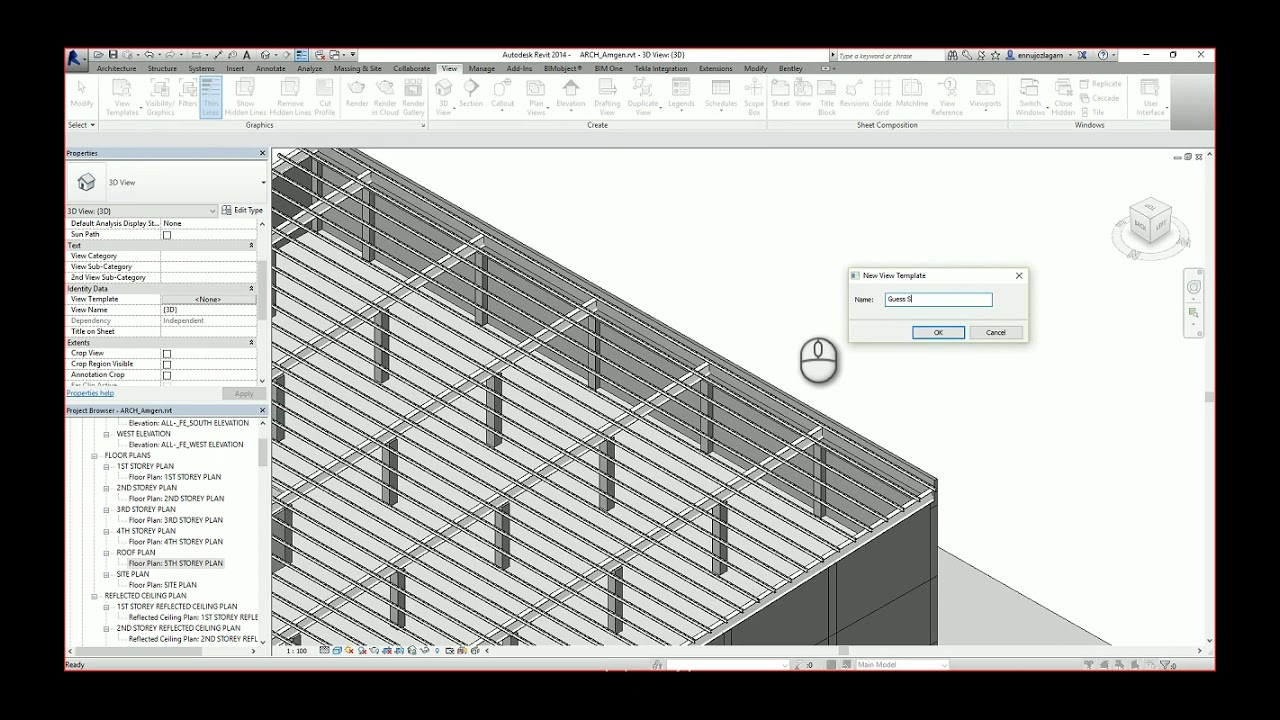Click OK in New View Template dialog
The width and height of the screenshot is (1280, 720).
tap(938, 333)
